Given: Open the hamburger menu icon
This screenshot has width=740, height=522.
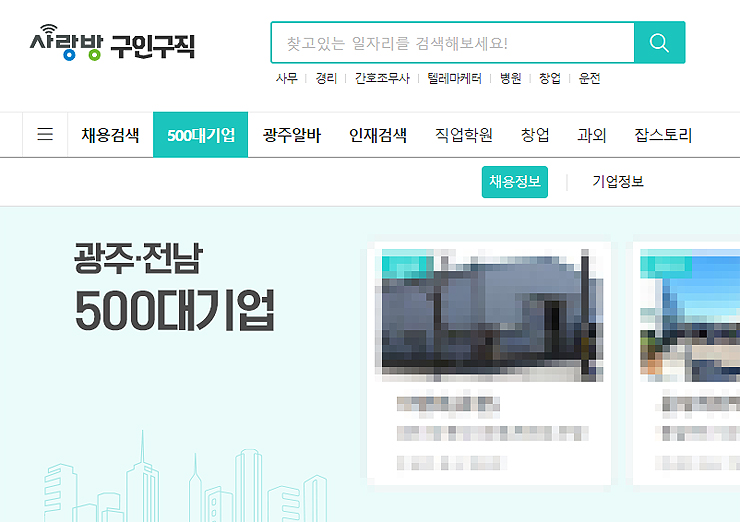Looking at the screenshot, I should pos(45,135).
